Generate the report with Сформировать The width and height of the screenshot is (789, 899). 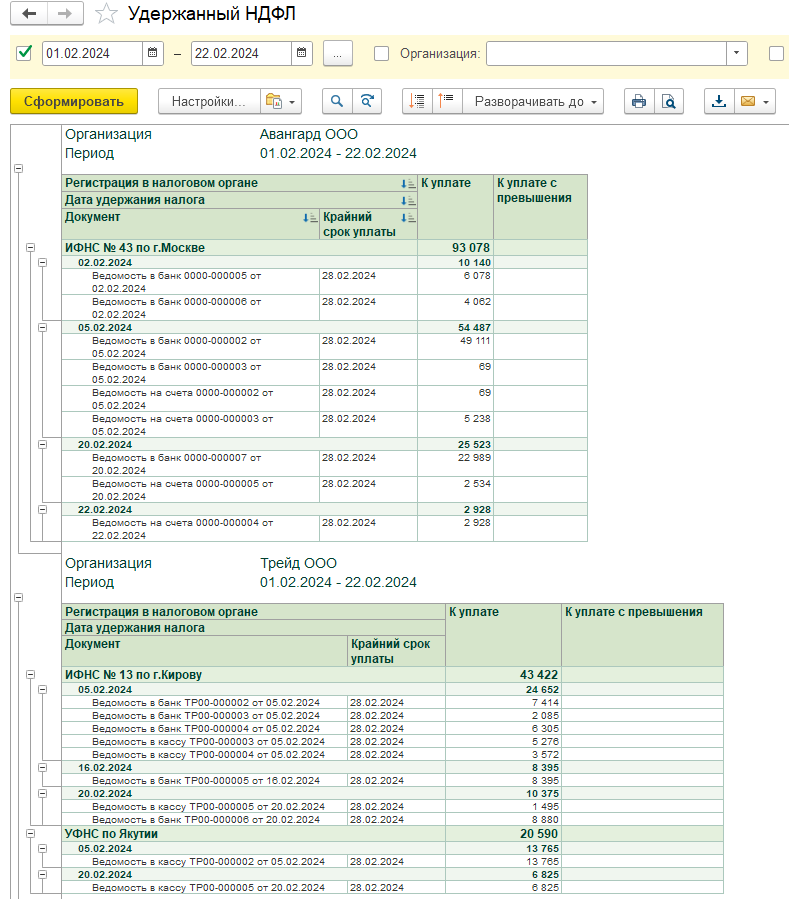pos(74,101)
